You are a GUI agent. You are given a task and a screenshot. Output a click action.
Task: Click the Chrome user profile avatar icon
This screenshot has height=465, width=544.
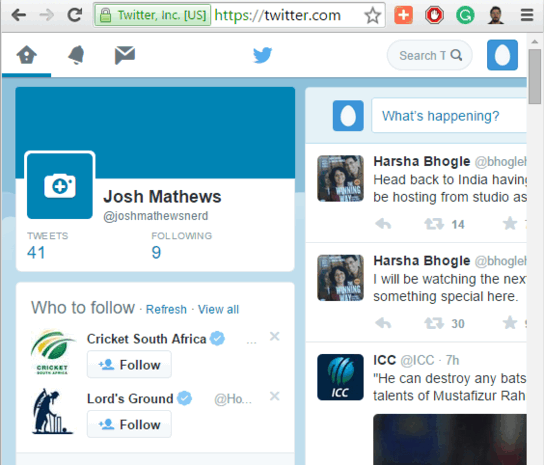click(496, 15)
